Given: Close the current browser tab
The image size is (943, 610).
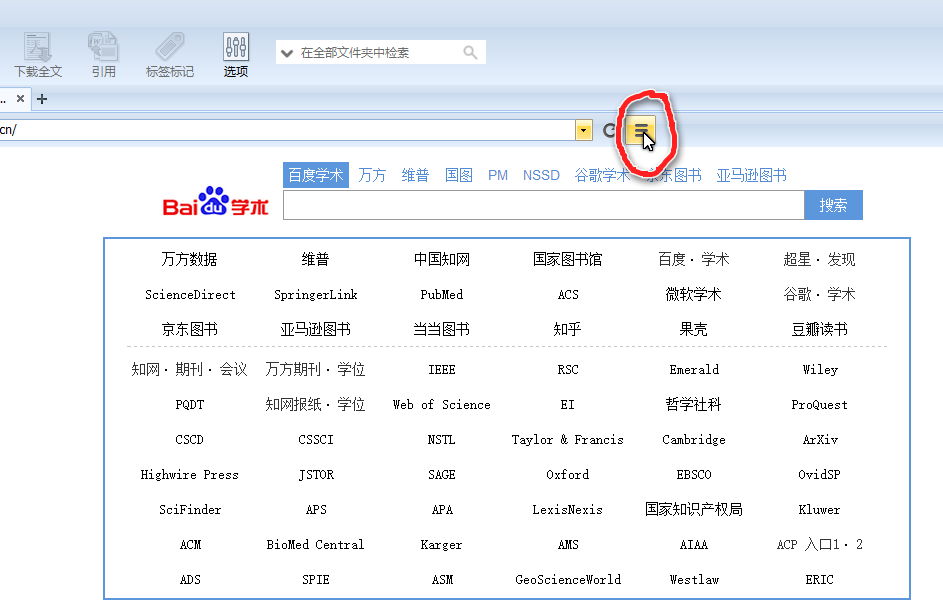Looking at the screenshot, I should click(x=20, y=98).
